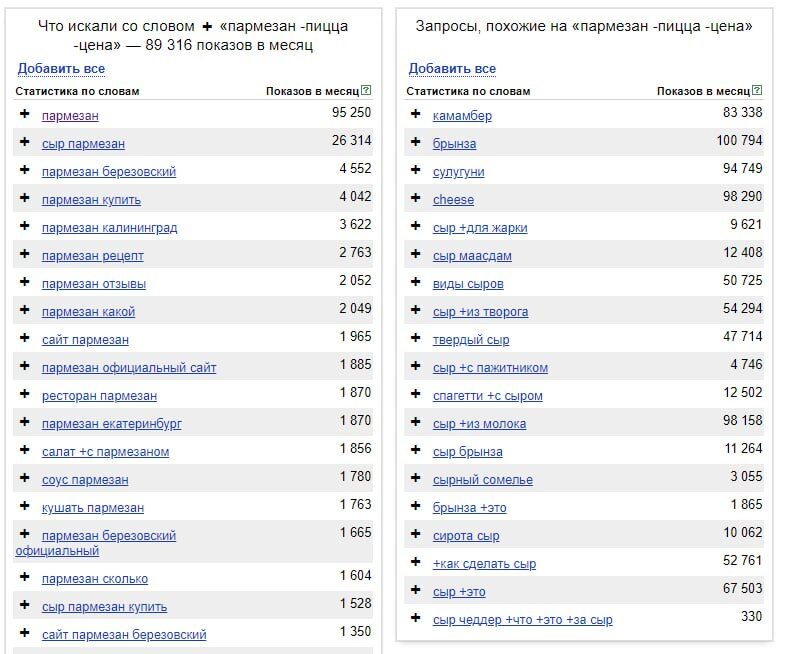
Task: Add the сыр пармезан query with its plus icon
Action: (25, 142)
